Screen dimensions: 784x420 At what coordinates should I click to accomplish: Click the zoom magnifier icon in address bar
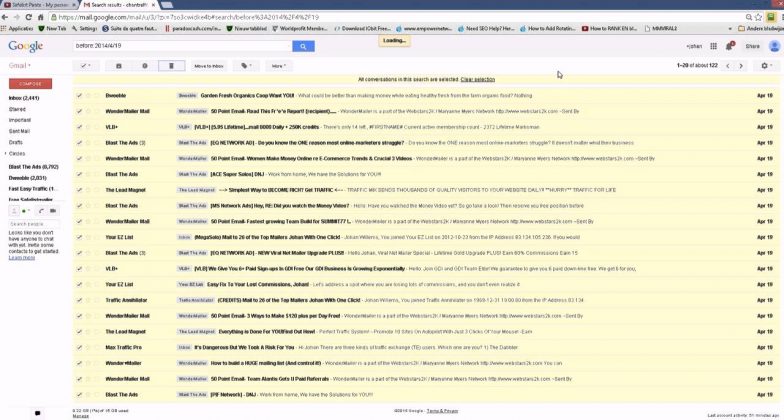coord(748,17)
